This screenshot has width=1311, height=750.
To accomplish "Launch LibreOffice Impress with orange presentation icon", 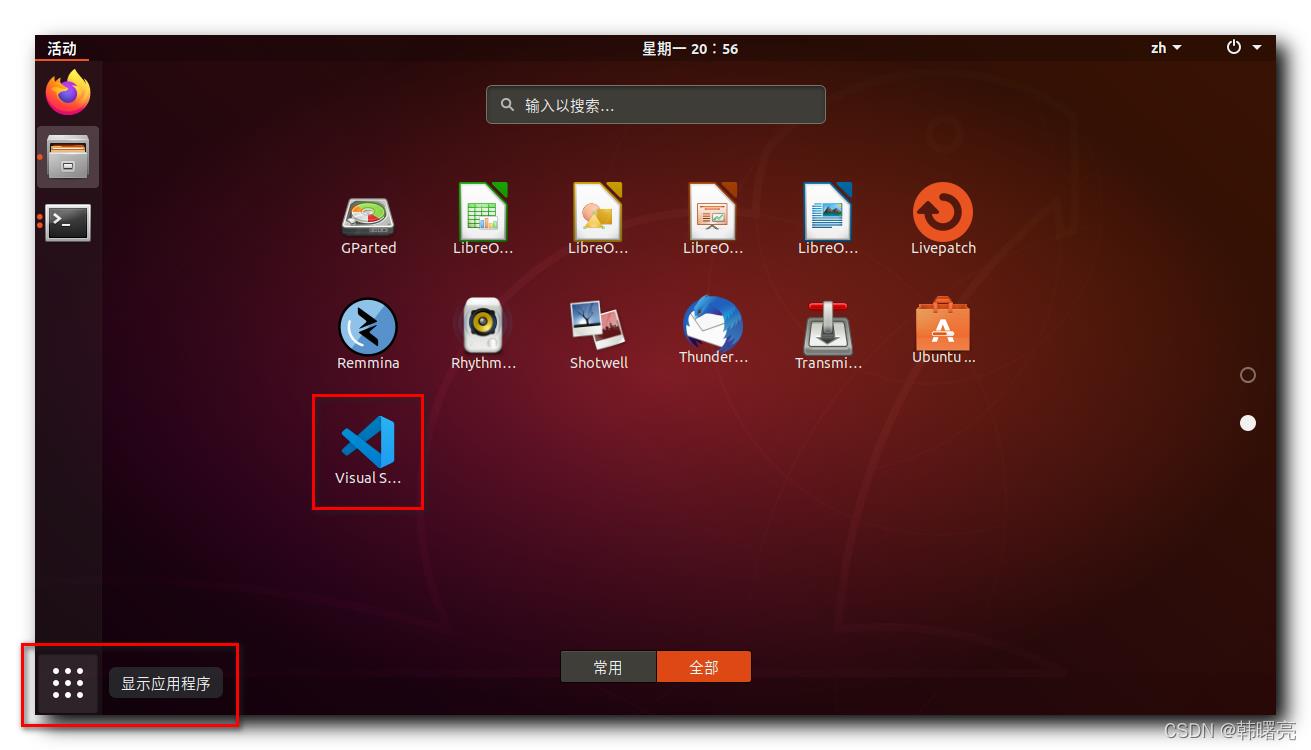I will pos(713,219).
